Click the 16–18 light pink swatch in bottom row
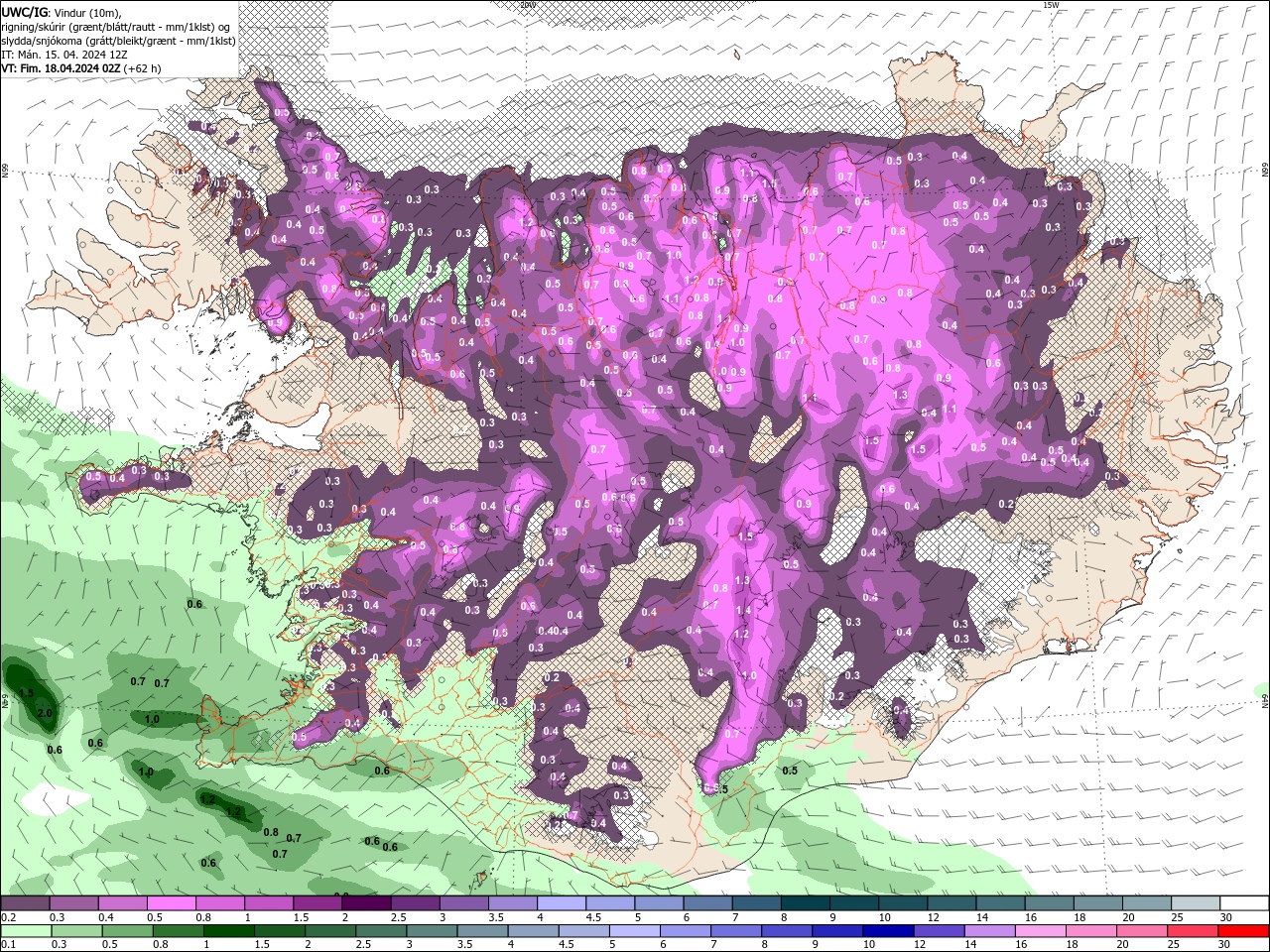The width and height of the screenshot is (1270, 952). coord(1042,931)
